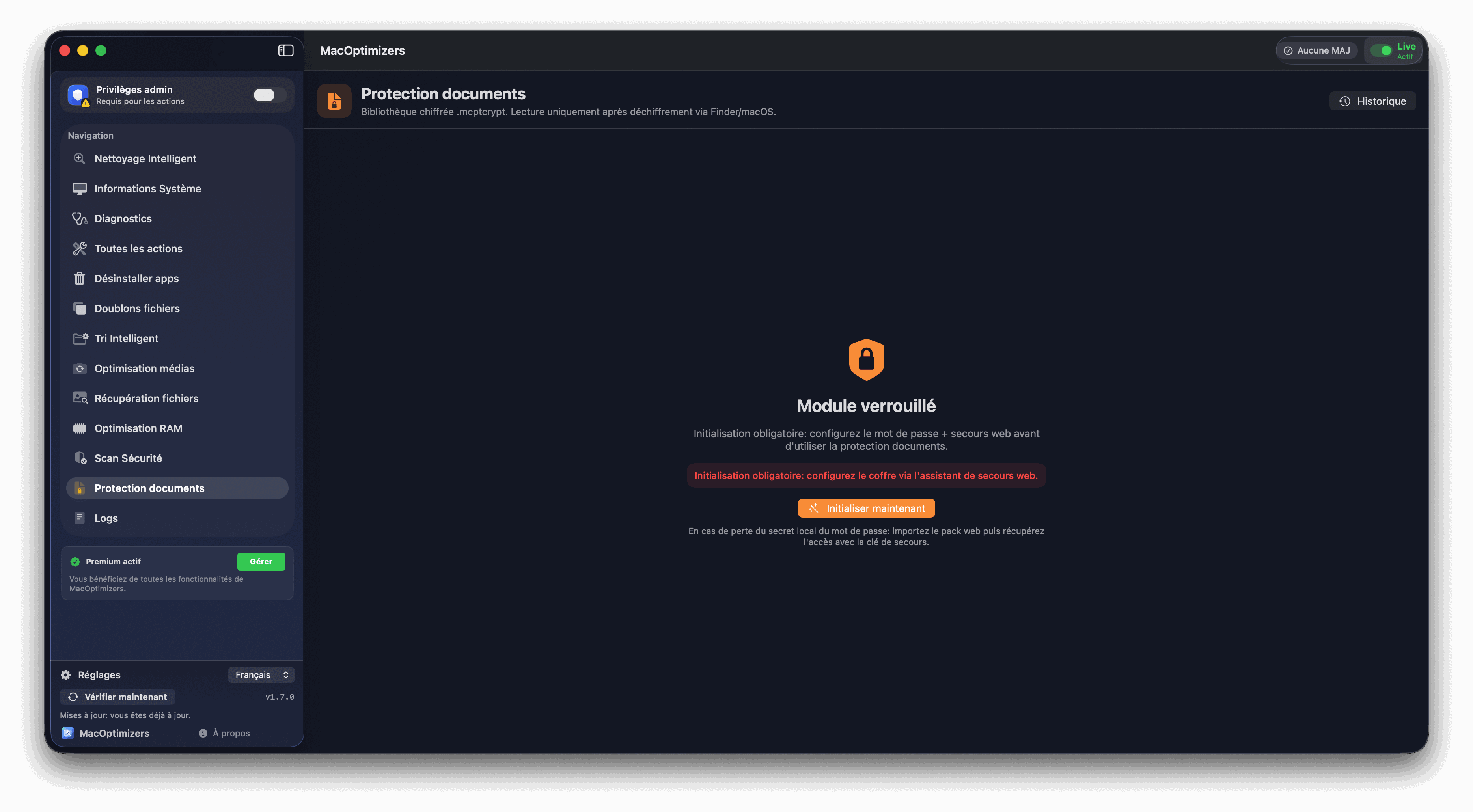This screenshot has width=1473, height=812.
Task: Click the orange lock shield icon
Action: [x=866, y=359]
